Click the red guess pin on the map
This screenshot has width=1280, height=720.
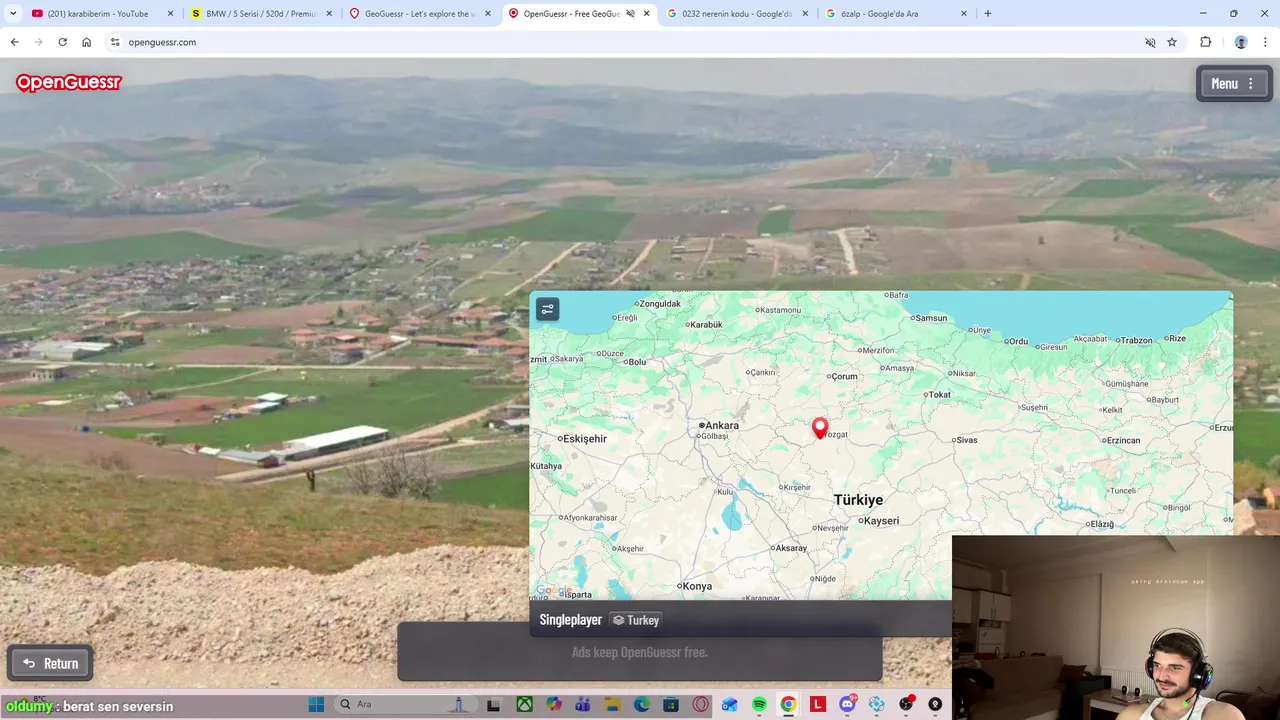[x=820, y=428]
